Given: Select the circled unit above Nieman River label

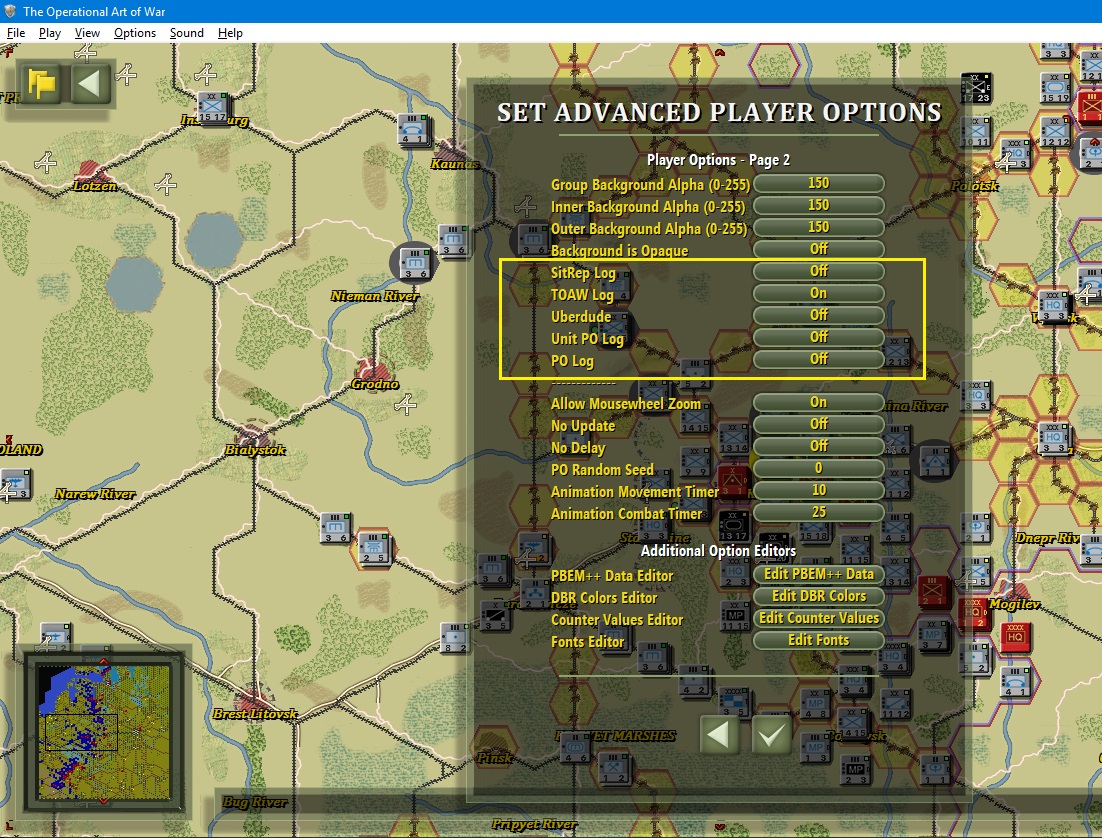Looking at the screenshot, I should coord(414,264).
